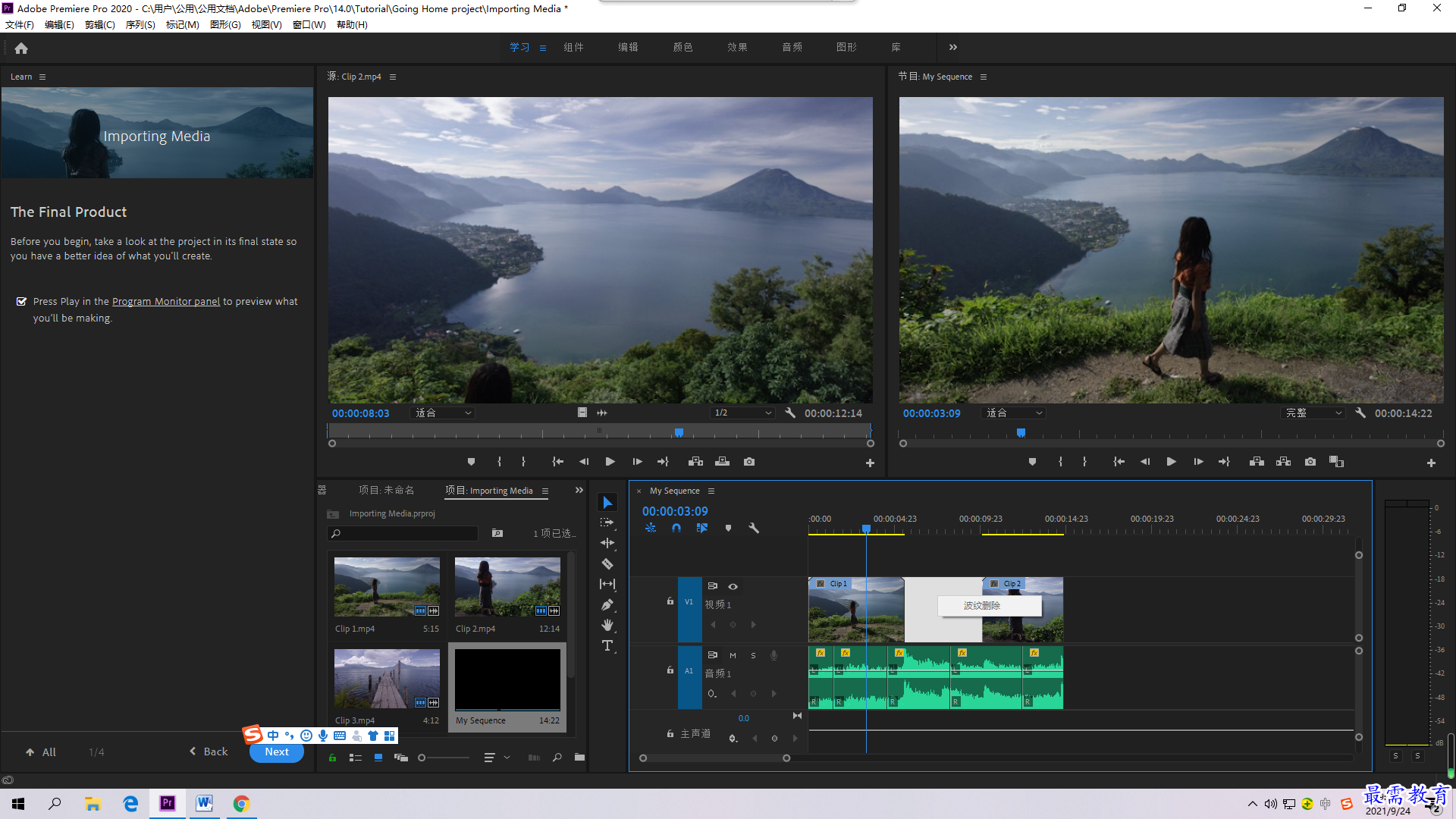Adjust Project panel thumbnail zoom slider

tap(445, 757)
